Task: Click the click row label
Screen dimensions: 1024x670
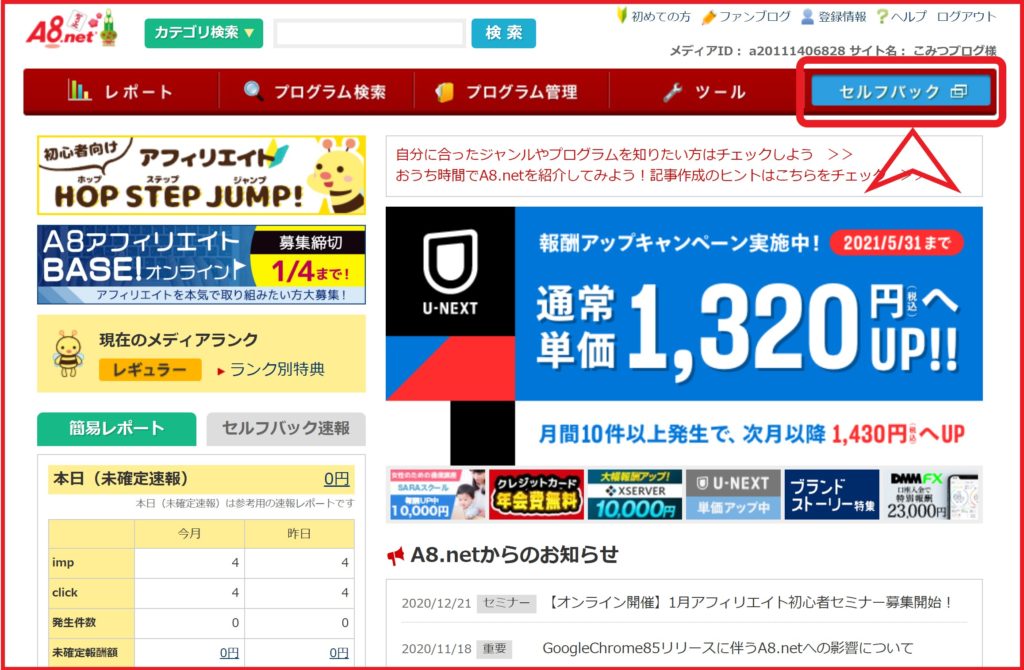Action: 65,593
